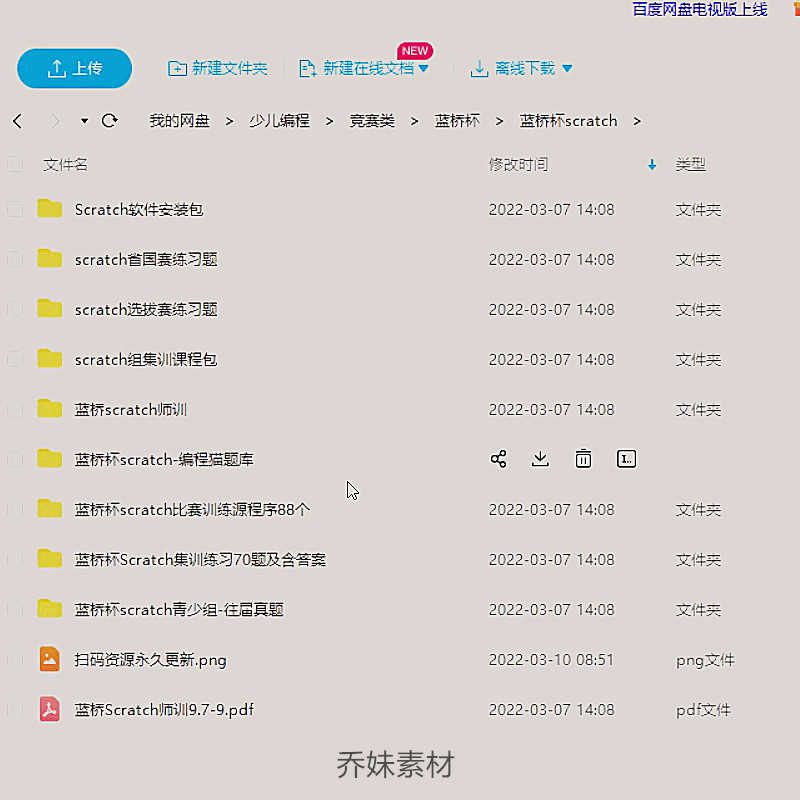Check the 扫码资源永久更新.png row checkbox
The image size is (800, 800).
(15, 660)
